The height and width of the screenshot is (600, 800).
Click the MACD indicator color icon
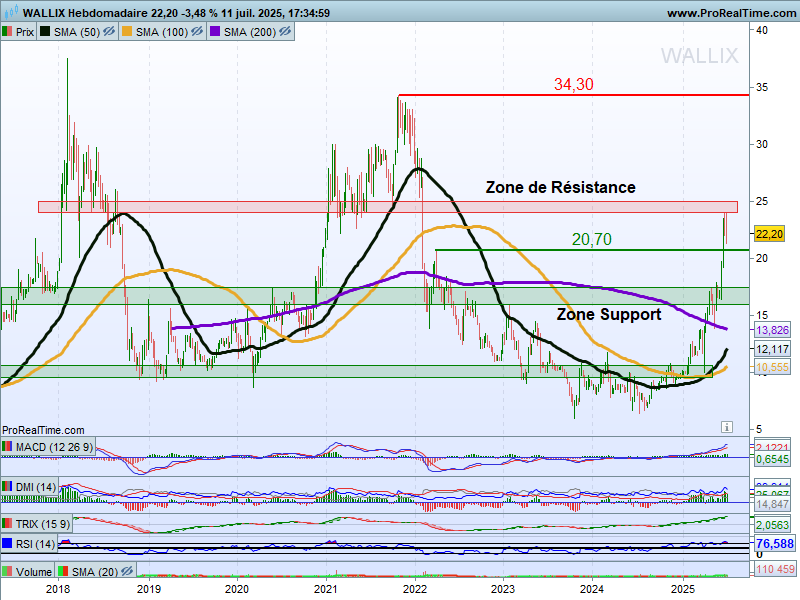point(7,447)
